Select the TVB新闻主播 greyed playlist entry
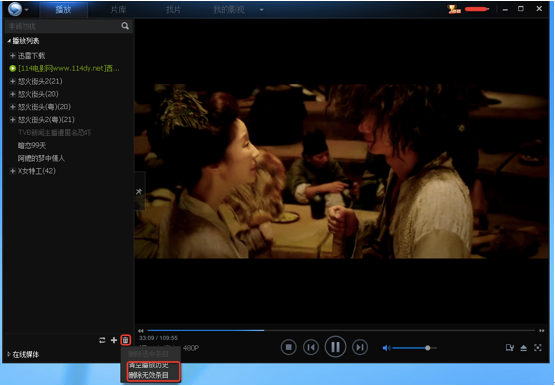The width and height of the screenshot is (555, 386). 55,133
